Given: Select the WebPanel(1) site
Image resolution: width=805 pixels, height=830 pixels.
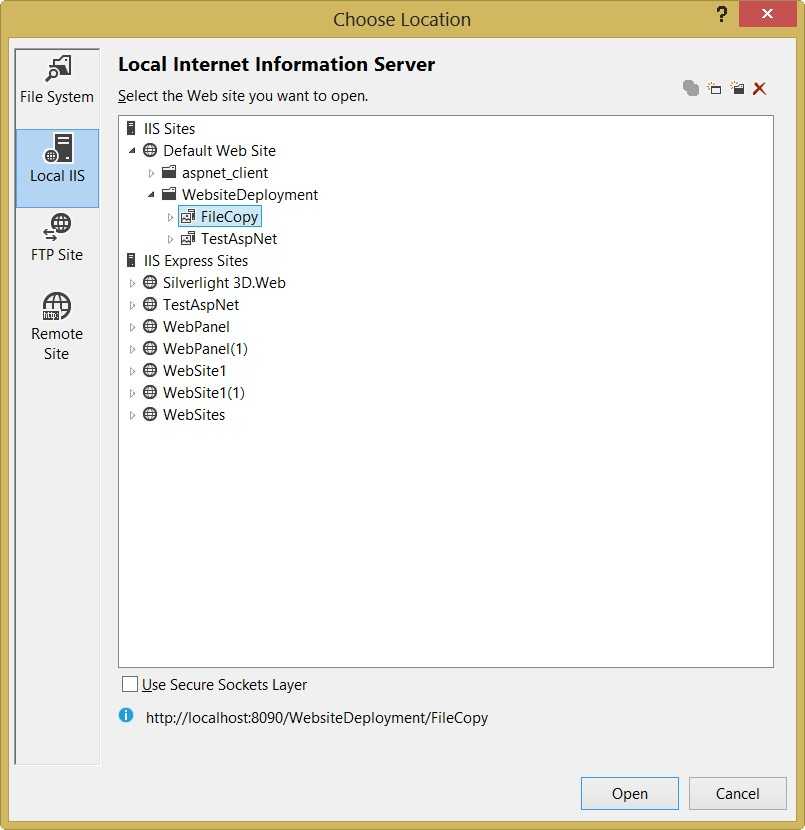Looking at the screenshot, I should pos(205,349).
